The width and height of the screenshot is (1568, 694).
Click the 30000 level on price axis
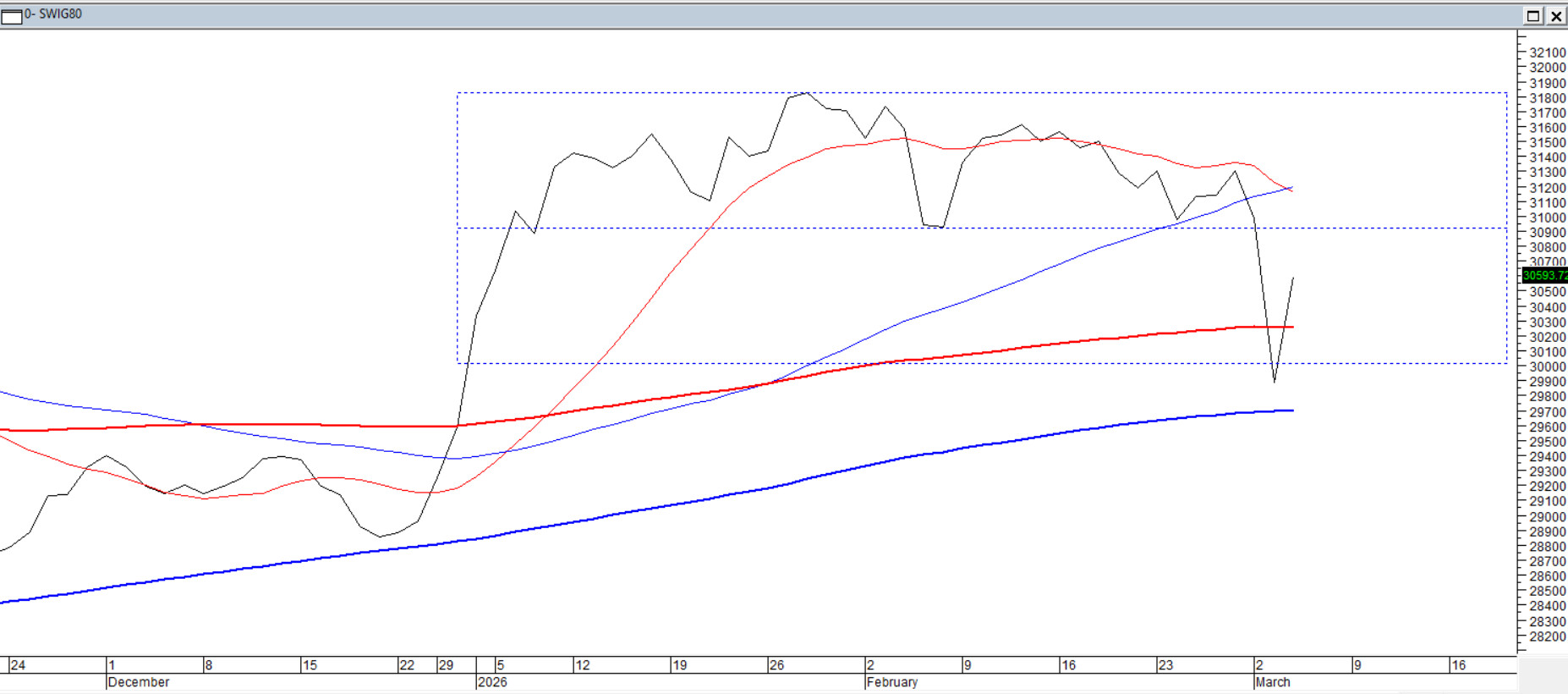coord(1547,366)
